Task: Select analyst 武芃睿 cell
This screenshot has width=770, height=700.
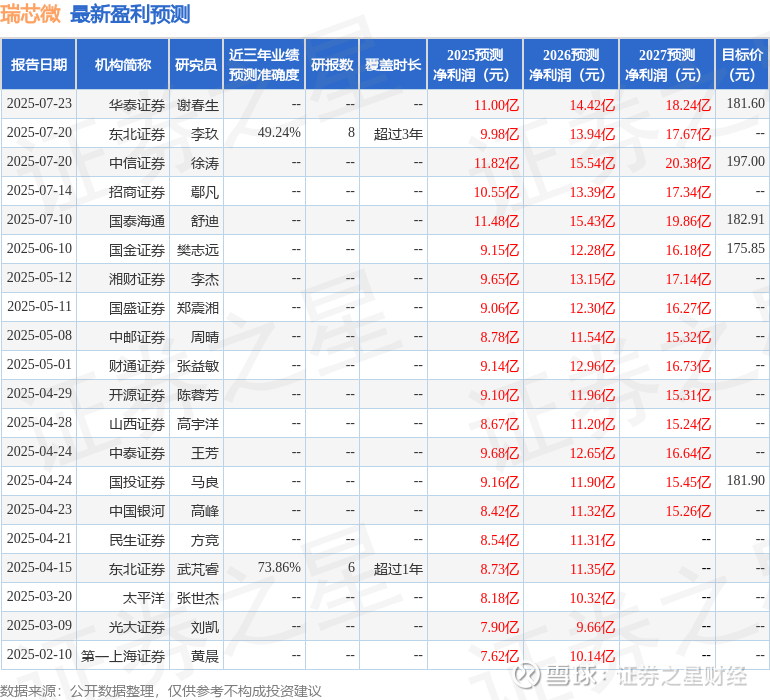Action: tap(197, 569)
